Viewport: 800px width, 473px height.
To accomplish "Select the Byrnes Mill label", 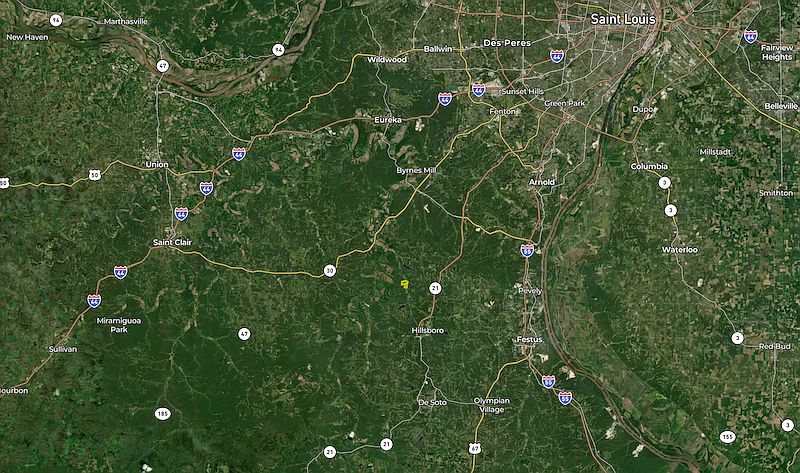I will coord(416,170).
